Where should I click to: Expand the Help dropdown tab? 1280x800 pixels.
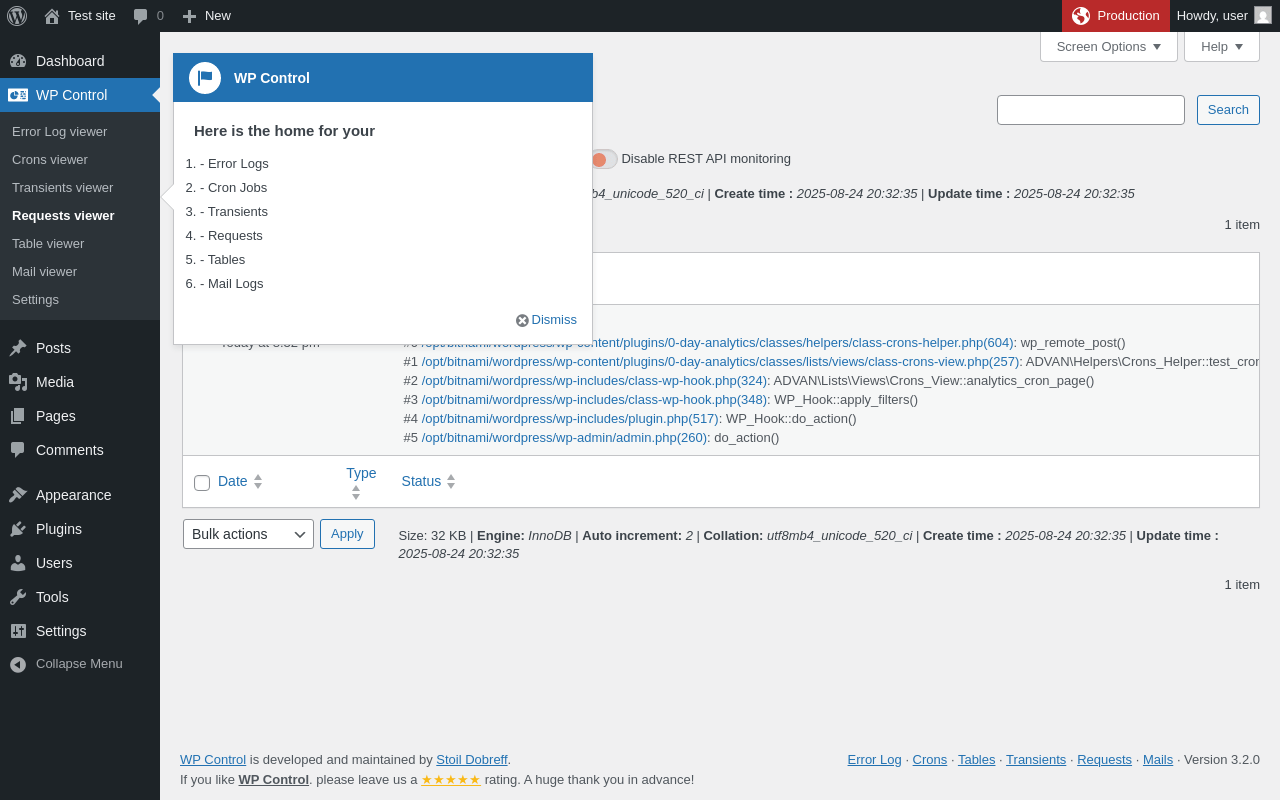click(x=1222, y=46)
